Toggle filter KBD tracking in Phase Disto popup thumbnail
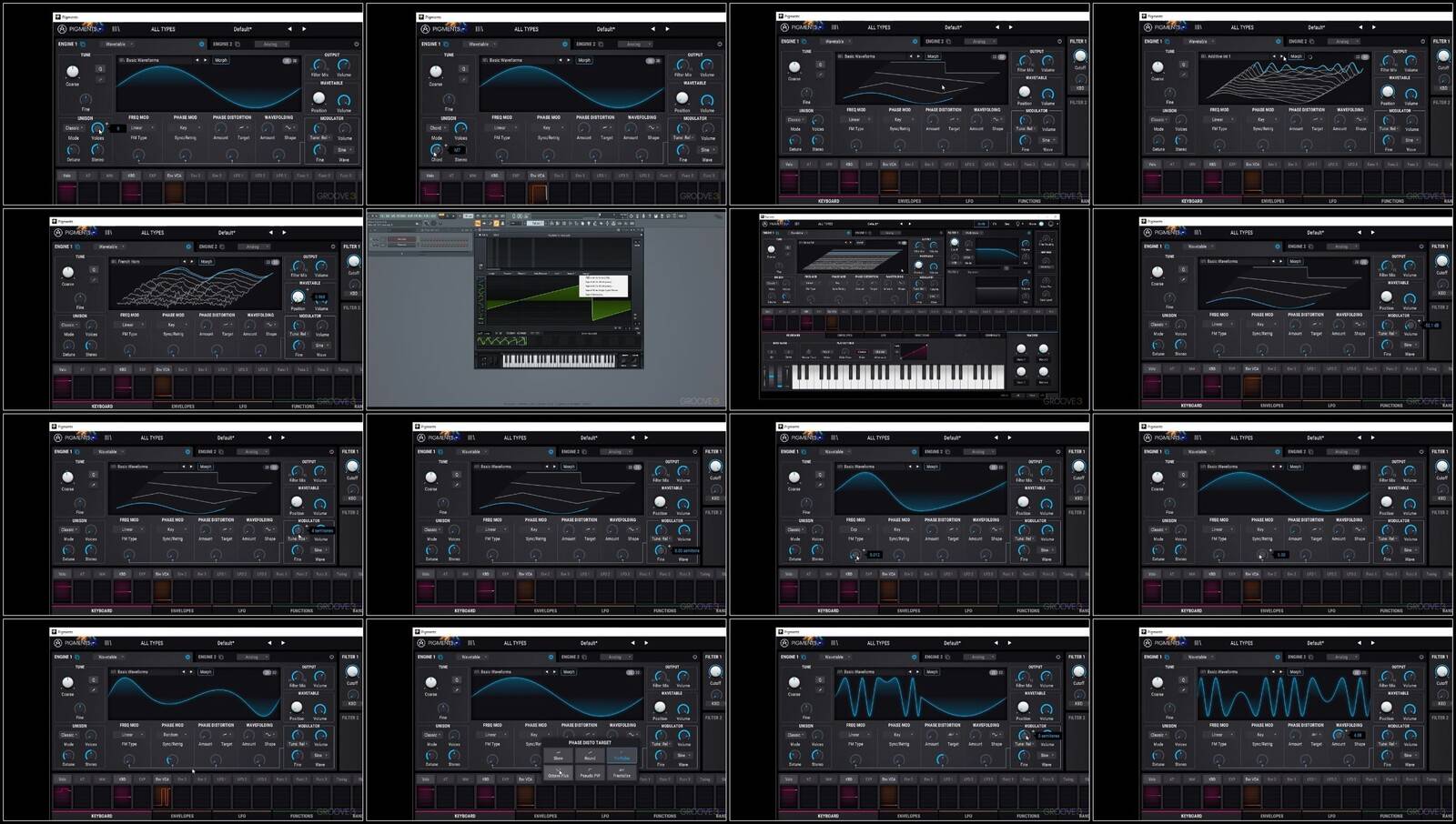Viewport: 1456px width, 824px height. point(715,703)
